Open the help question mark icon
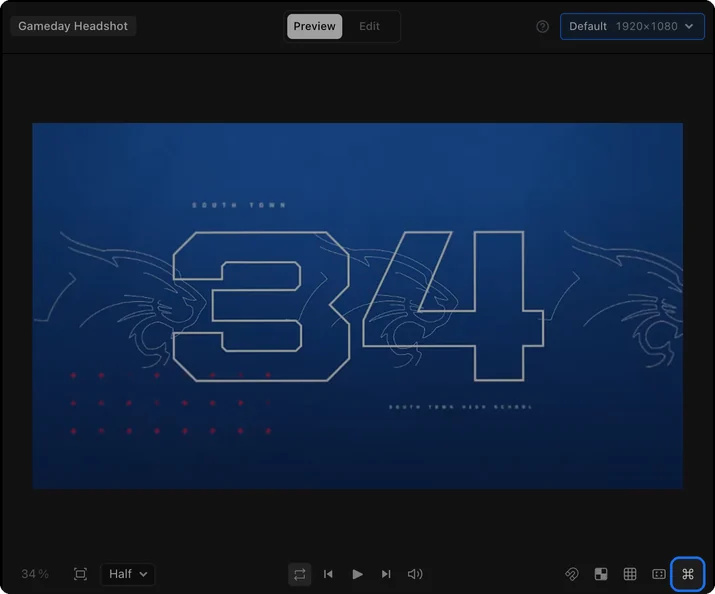This screenshot has width=715, height=594. (x=542, y=26)
